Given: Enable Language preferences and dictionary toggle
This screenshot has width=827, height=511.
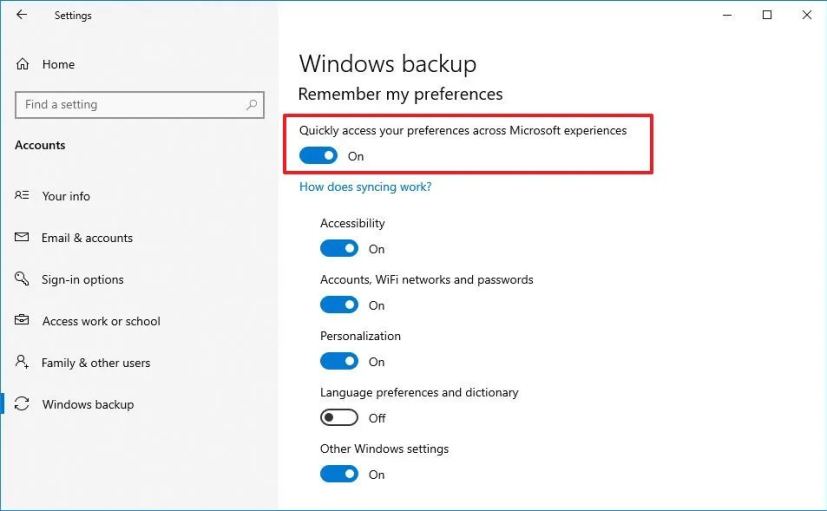Looking at the screenshot, I should click(339, 418).
